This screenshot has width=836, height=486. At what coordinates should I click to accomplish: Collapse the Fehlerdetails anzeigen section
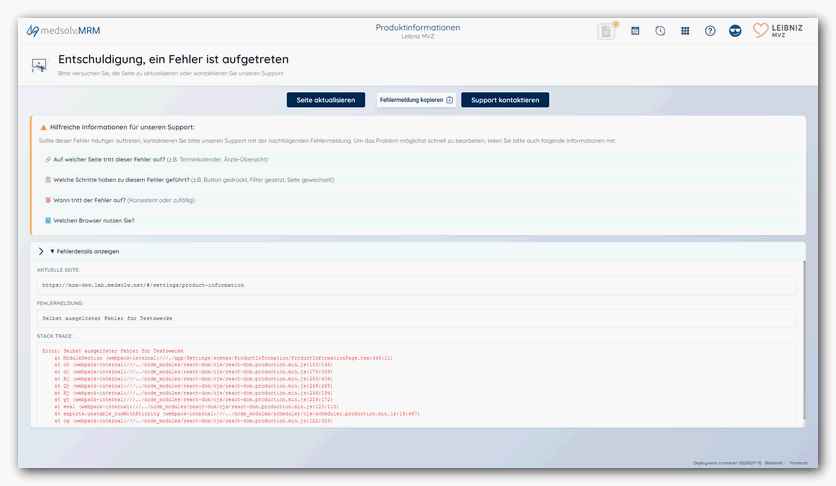click(87, 251)
